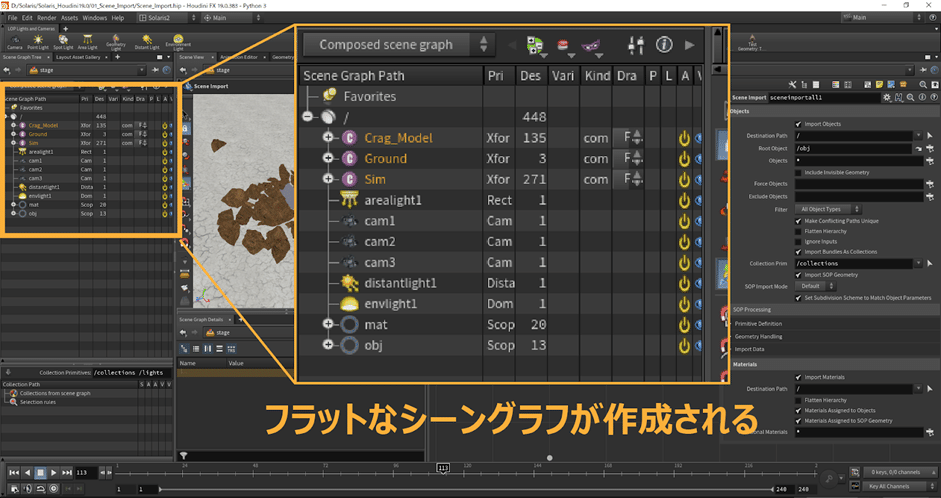Open the Render menu
Image resolution: width=941 pixels, height=498 pixels.
(x=47, y=18)
